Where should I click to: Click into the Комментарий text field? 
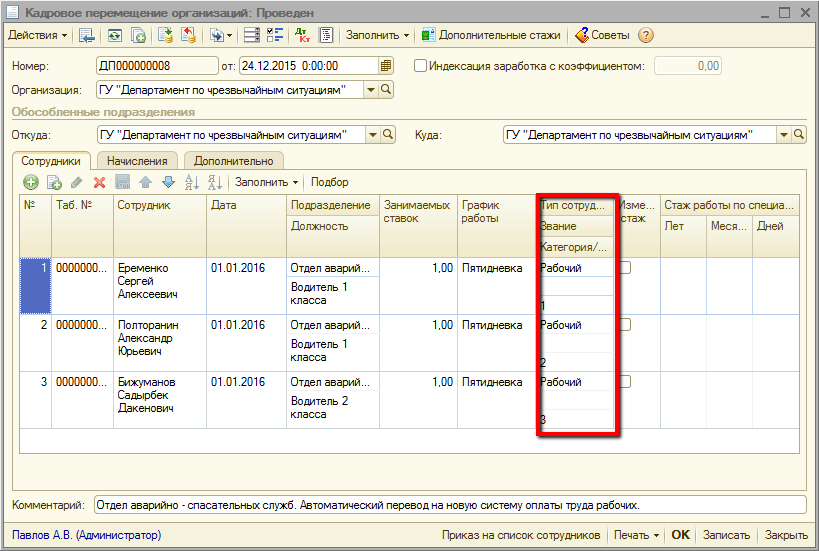[449, 505]
